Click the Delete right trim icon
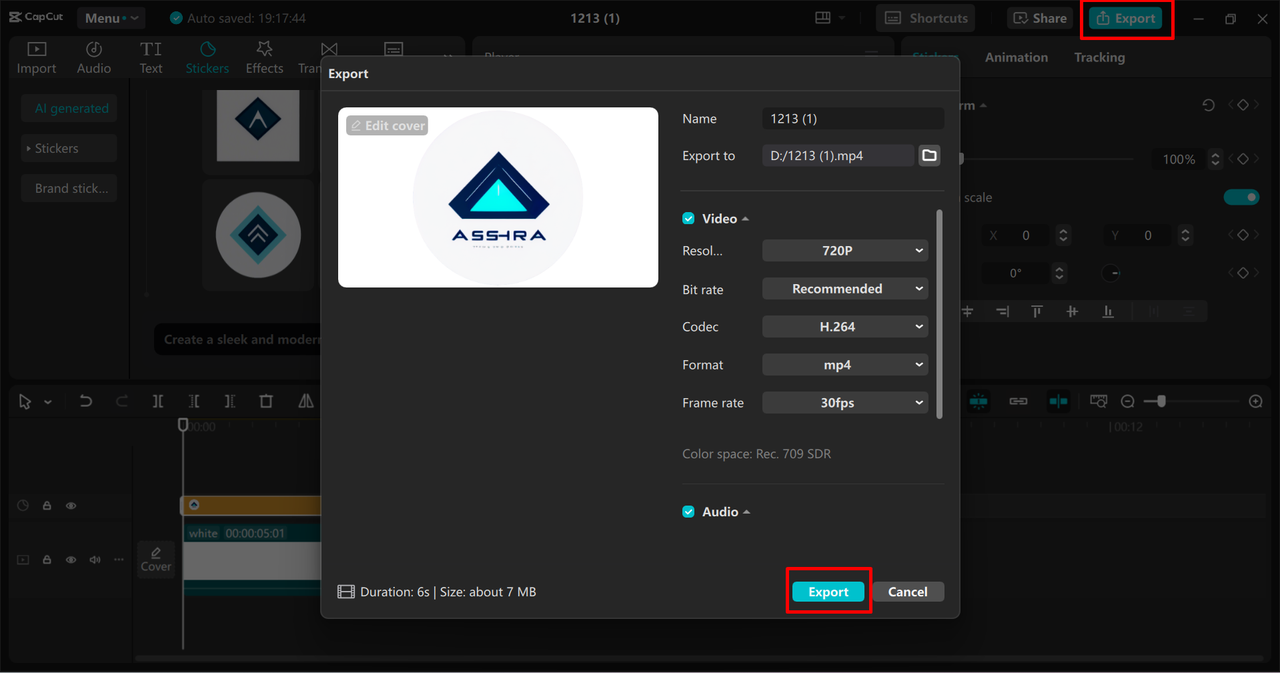Screen dimensions: 1280x673 [x=230, y=401]
